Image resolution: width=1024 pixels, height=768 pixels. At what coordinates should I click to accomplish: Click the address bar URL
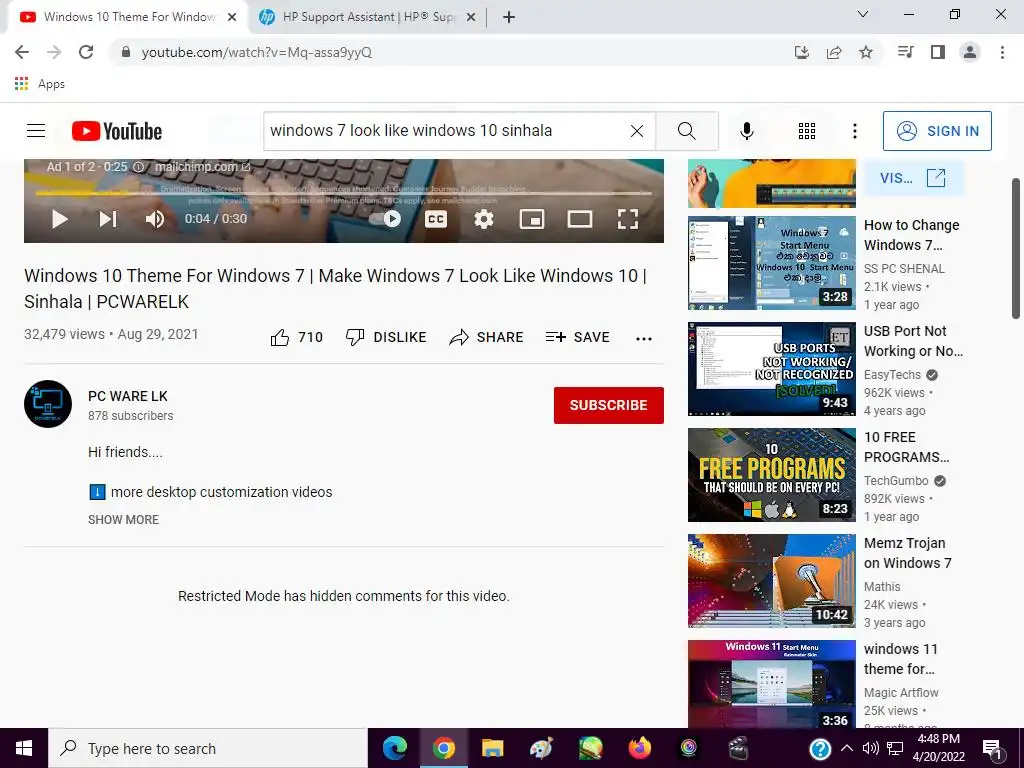coord(257,52)
